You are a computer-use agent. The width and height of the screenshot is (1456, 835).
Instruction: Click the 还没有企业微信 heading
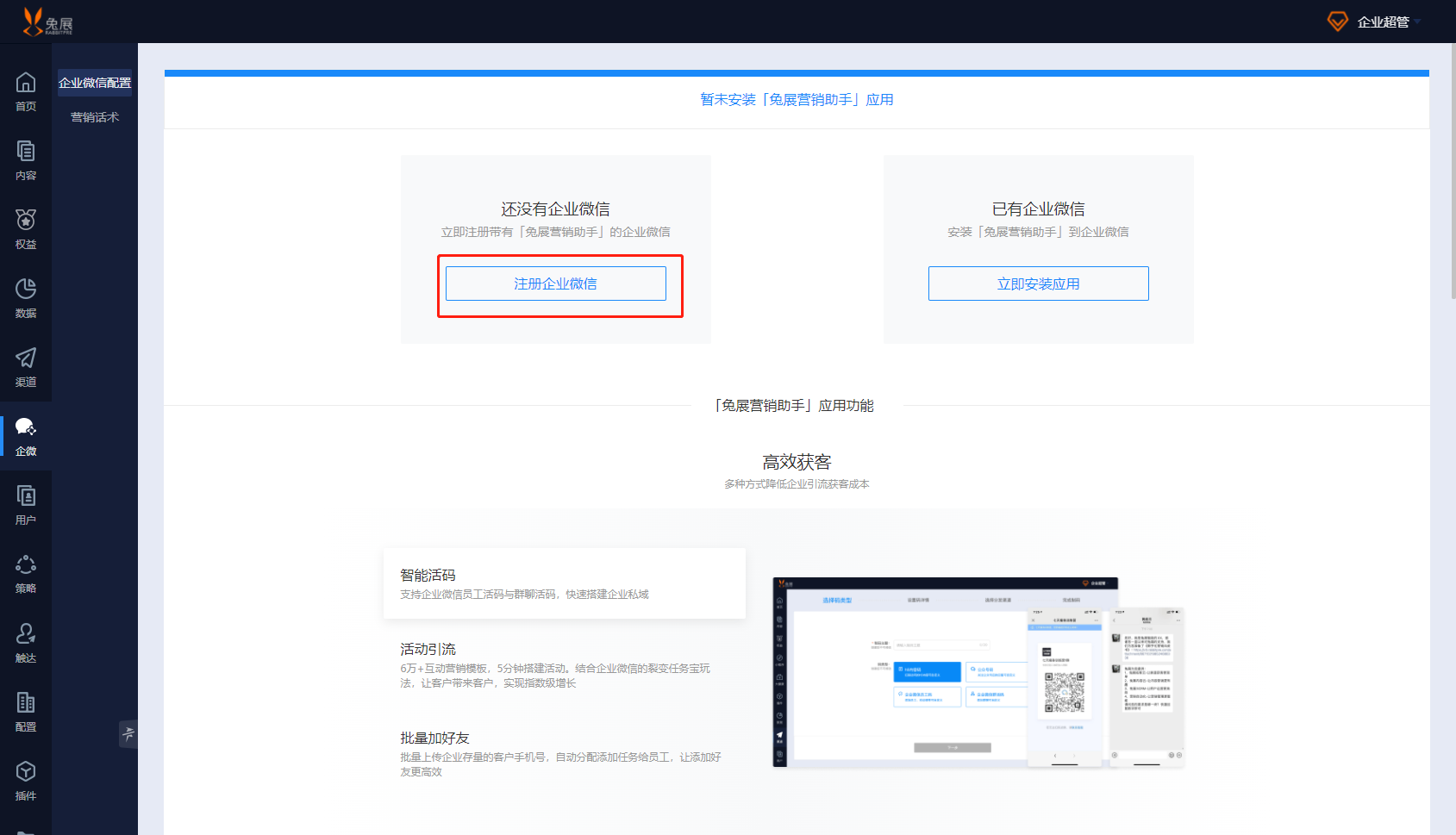[x=556, y=209]
